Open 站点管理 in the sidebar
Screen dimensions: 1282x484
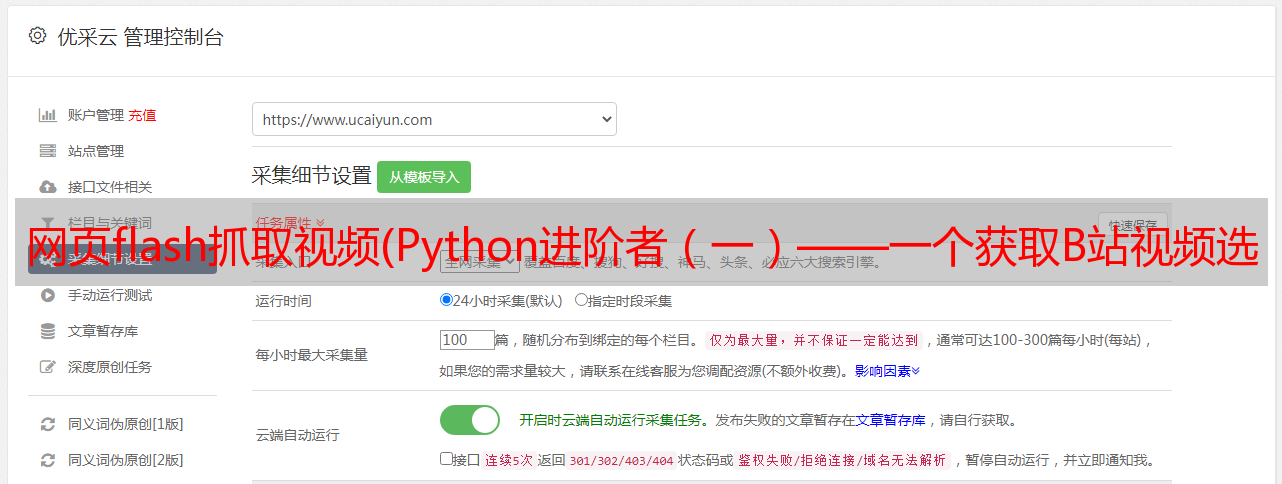point(96,151)
